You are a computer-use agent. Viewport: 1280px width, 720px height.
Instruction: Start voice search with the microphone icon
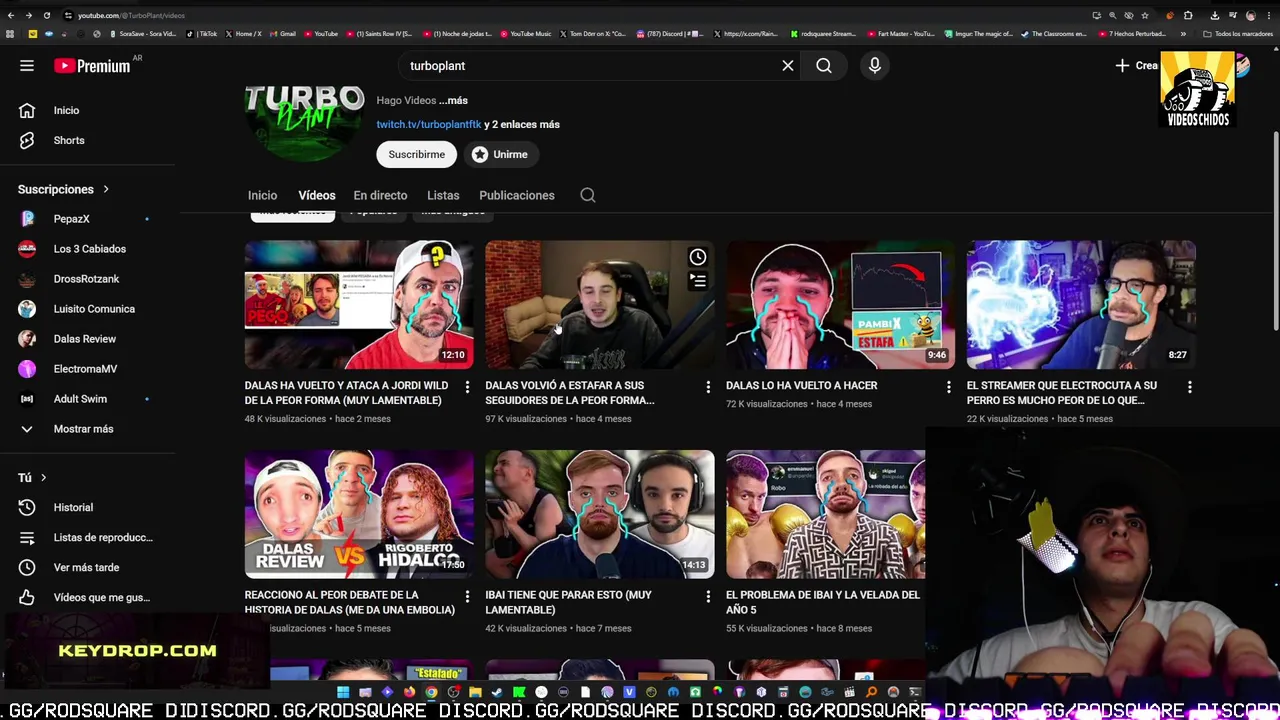tap(875, 66)
